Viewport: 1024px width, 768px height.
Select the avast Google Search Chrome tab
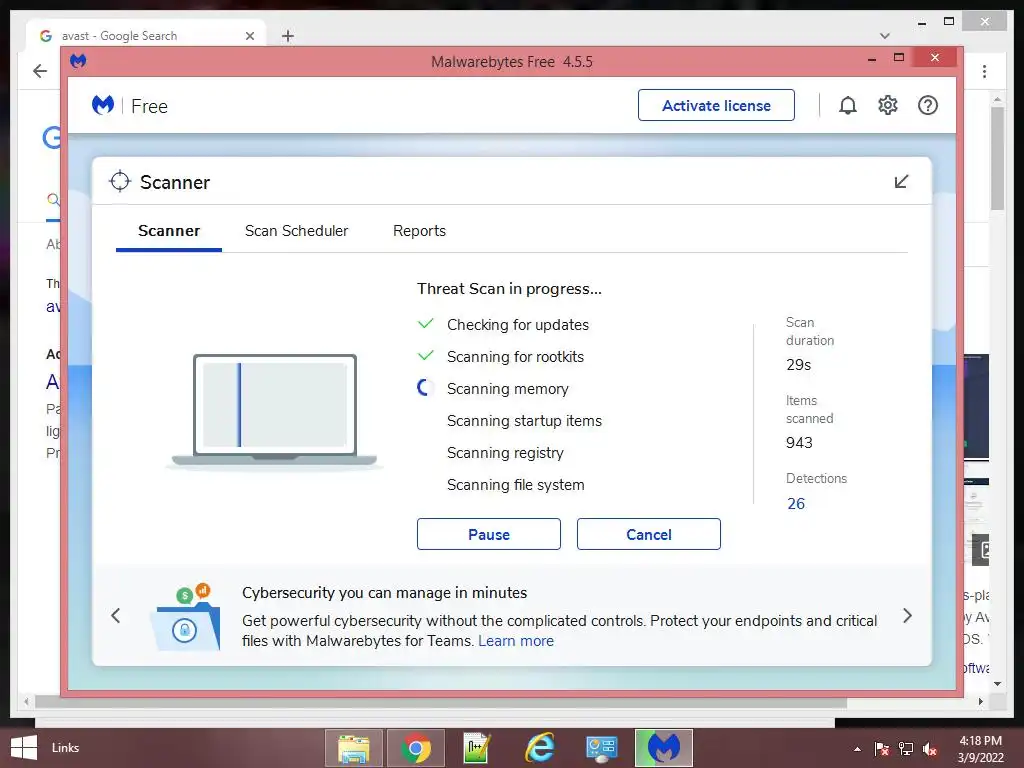coord(146,35)
